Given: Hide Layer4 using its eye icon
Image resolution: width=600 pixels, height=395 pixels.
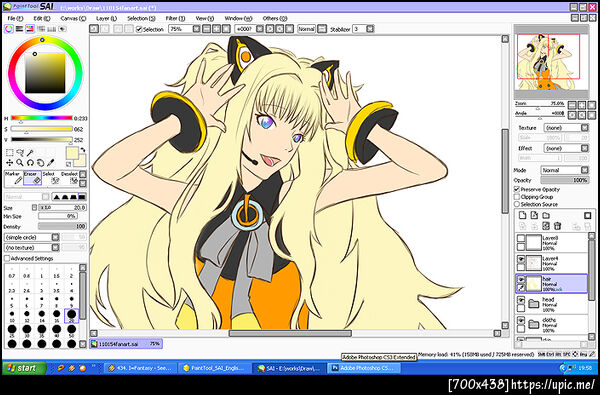Looking at the screenshot, I should coord(521,259).
